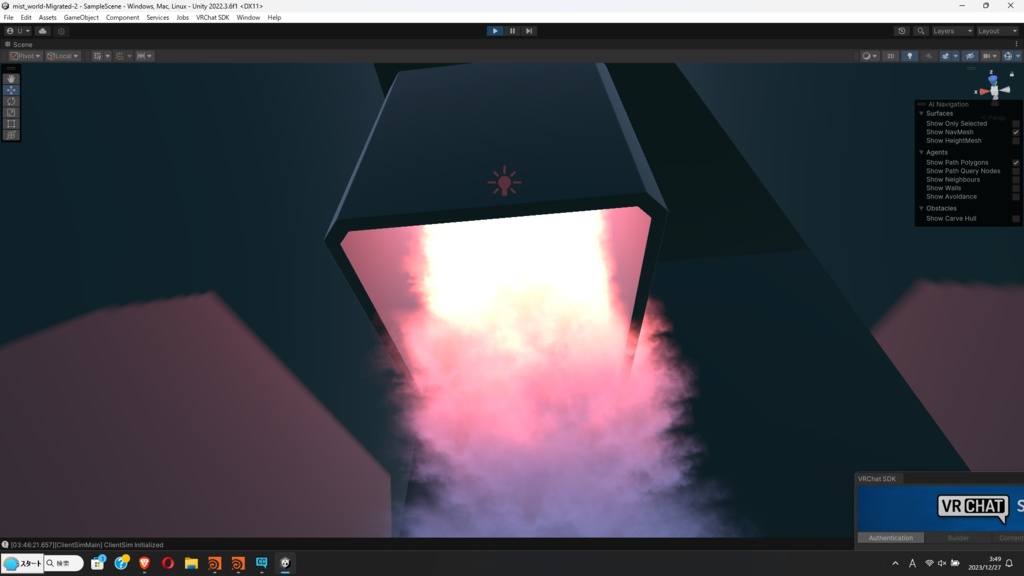Select the combined Transform tool
The image size is (1024, 576).
coord(11,135)
